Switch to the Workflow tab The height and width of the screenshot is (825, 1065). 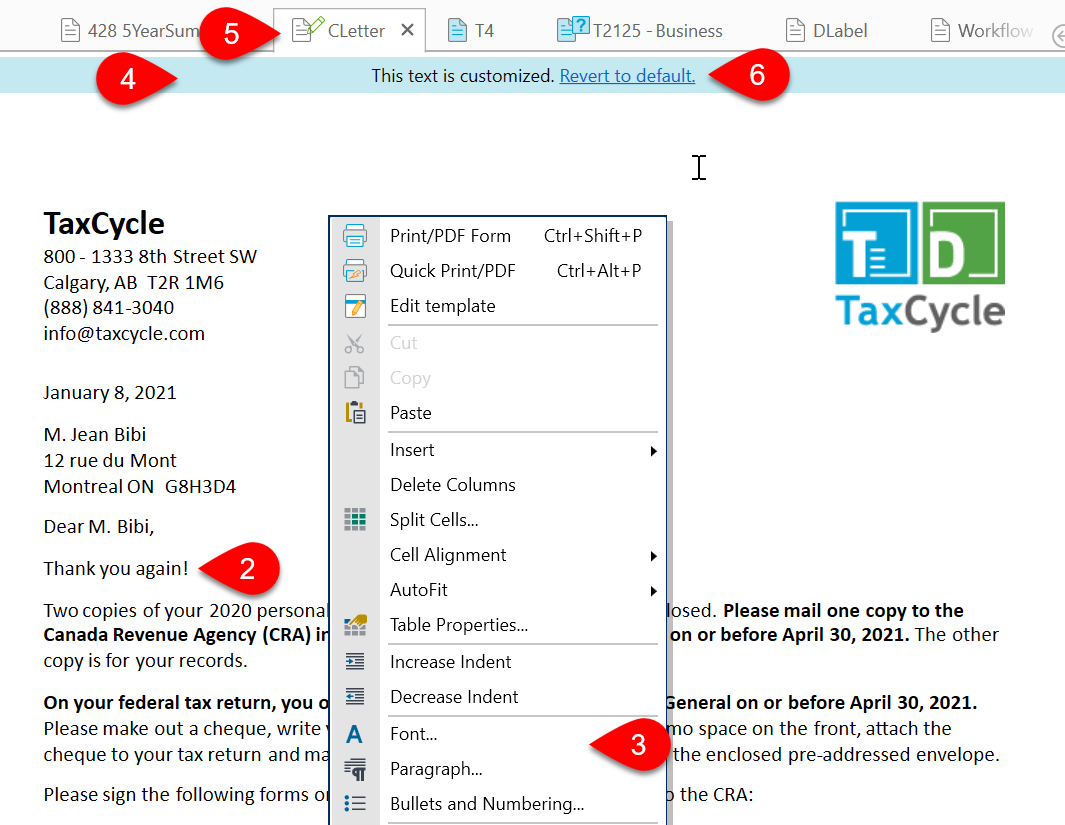pos(982,31)
